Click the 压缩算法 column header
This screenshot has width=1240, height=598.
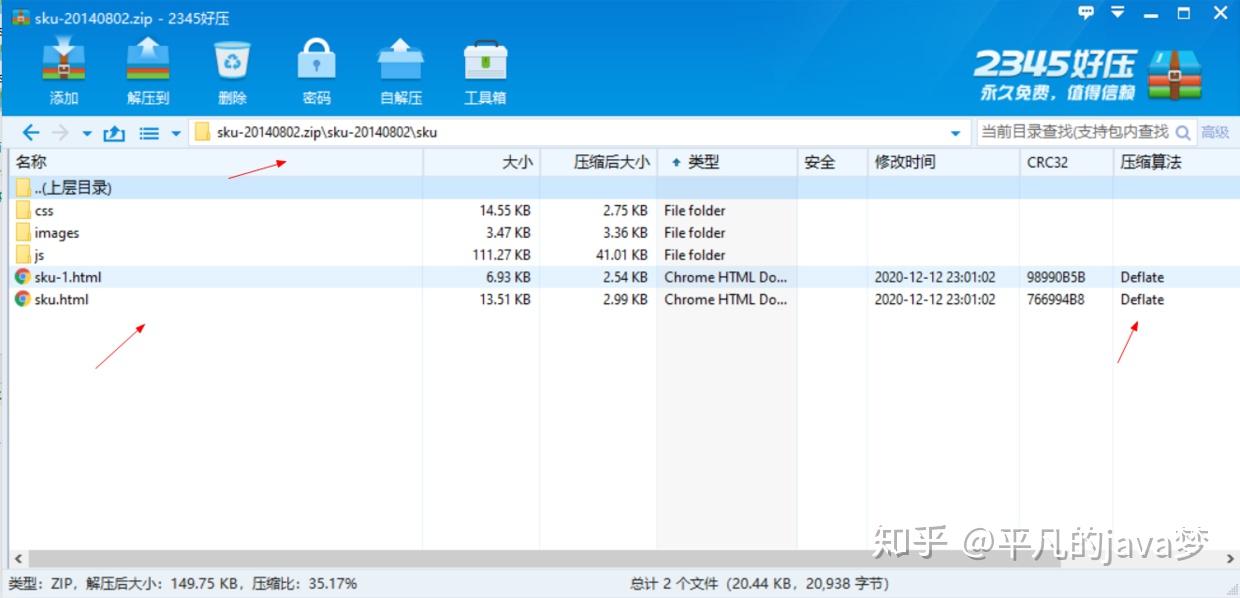tap(1175, 162)
